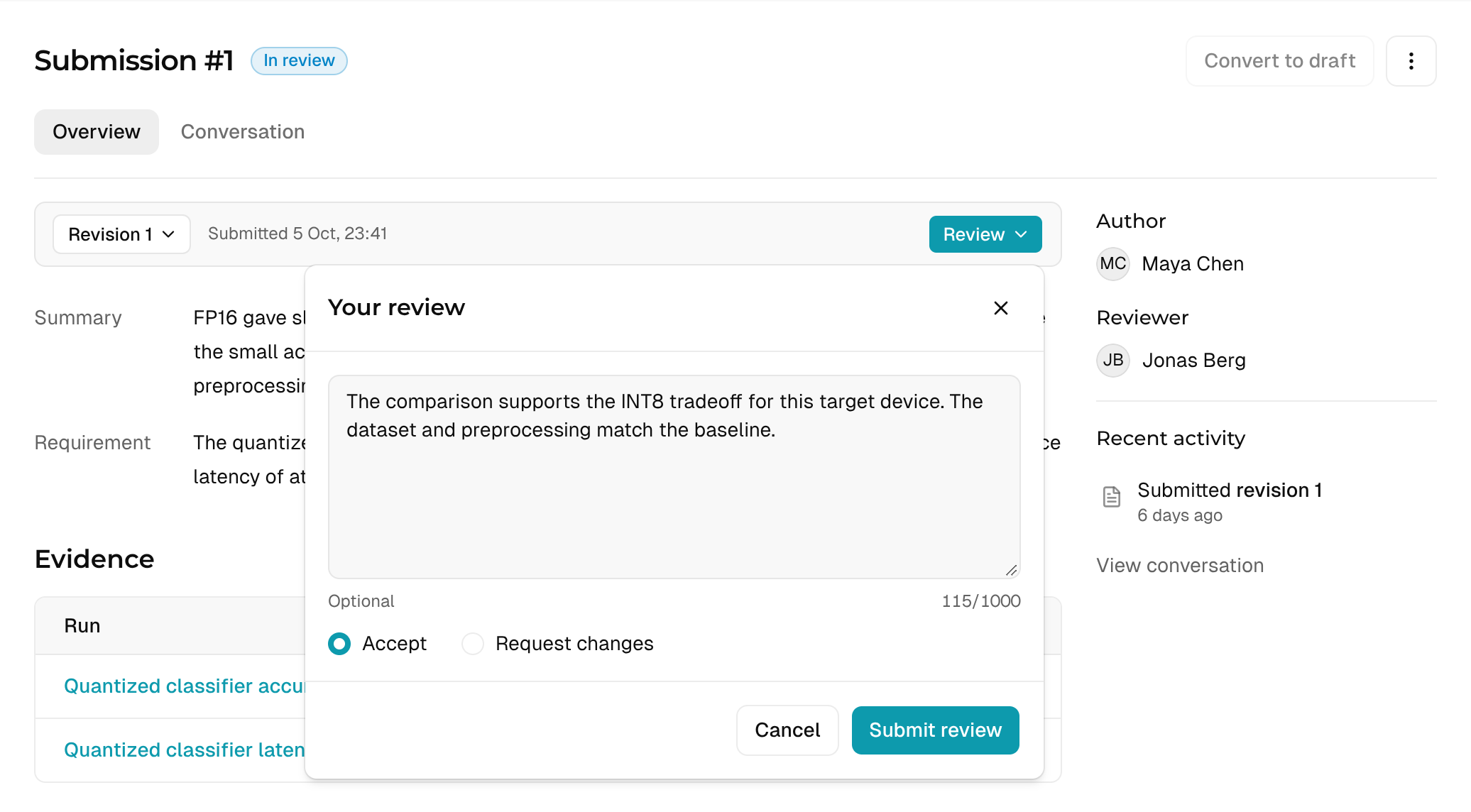Select the Accept radio option

pos(339,644)
